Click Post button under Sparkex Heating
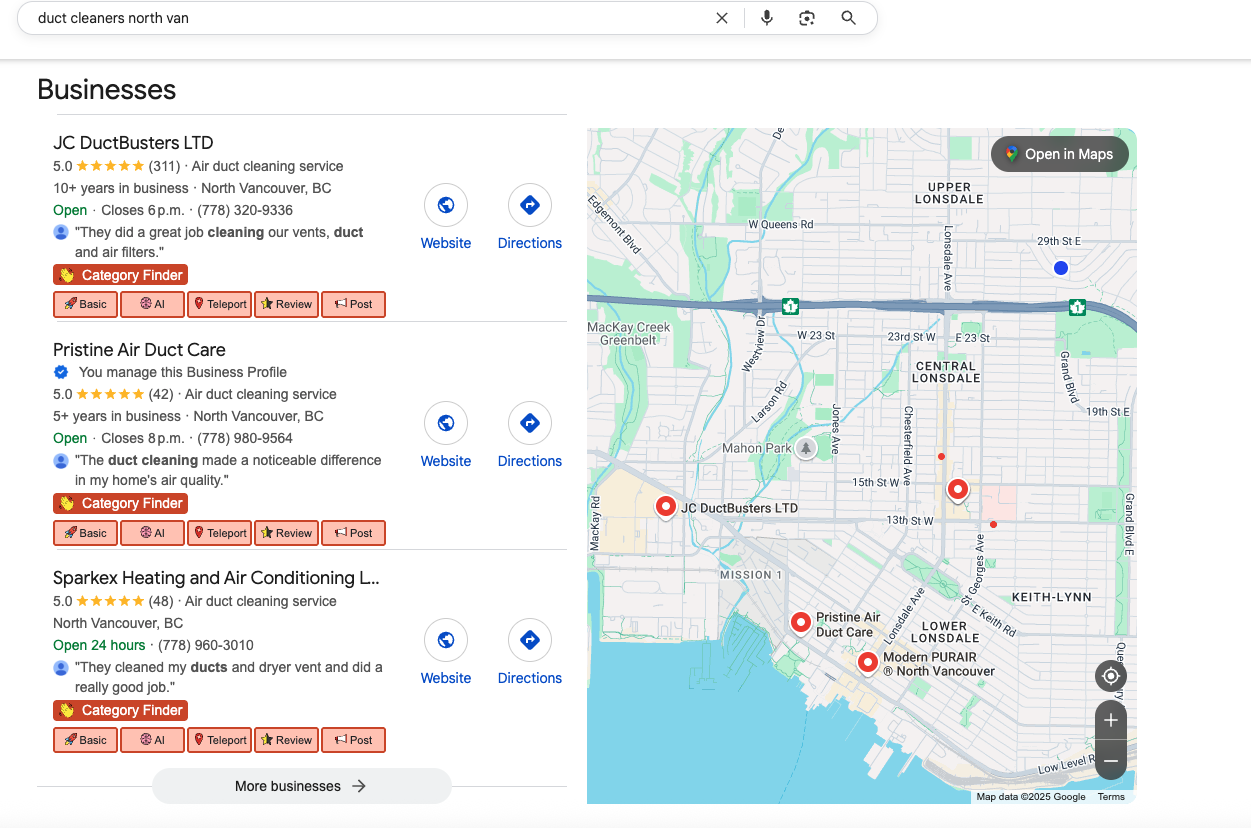1251x828 pixels. pyautogui.click(x=353, y=740)
